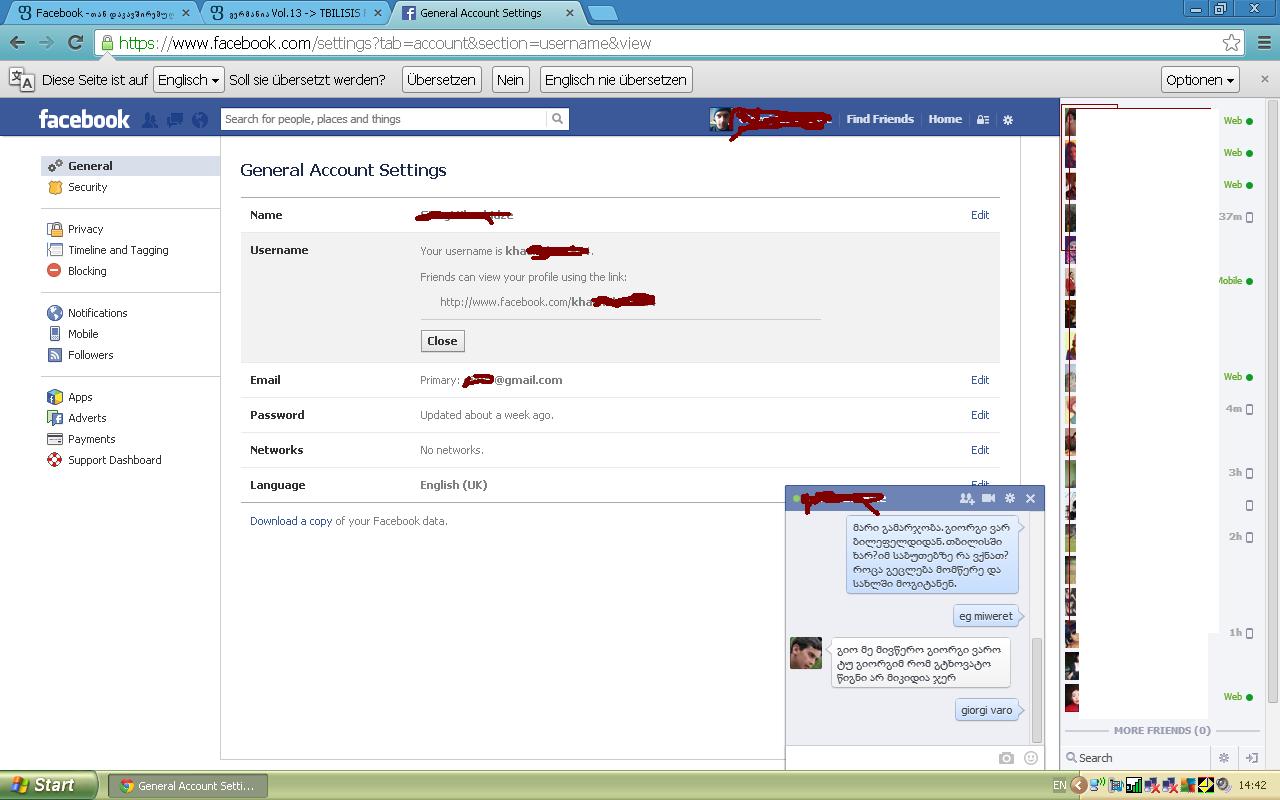
Task: Open the messages icon in header
Action: pyautogui.click(x=175, y=120)
